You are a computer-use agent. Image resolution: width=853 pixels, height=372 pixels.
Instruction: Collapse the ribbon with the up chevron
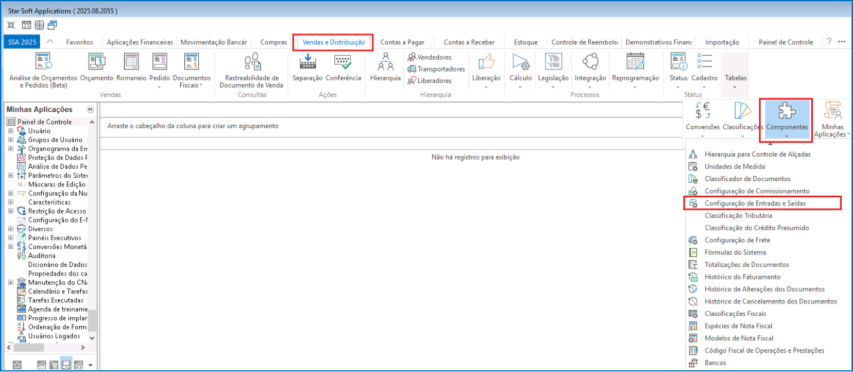click(x=50, y=42)
